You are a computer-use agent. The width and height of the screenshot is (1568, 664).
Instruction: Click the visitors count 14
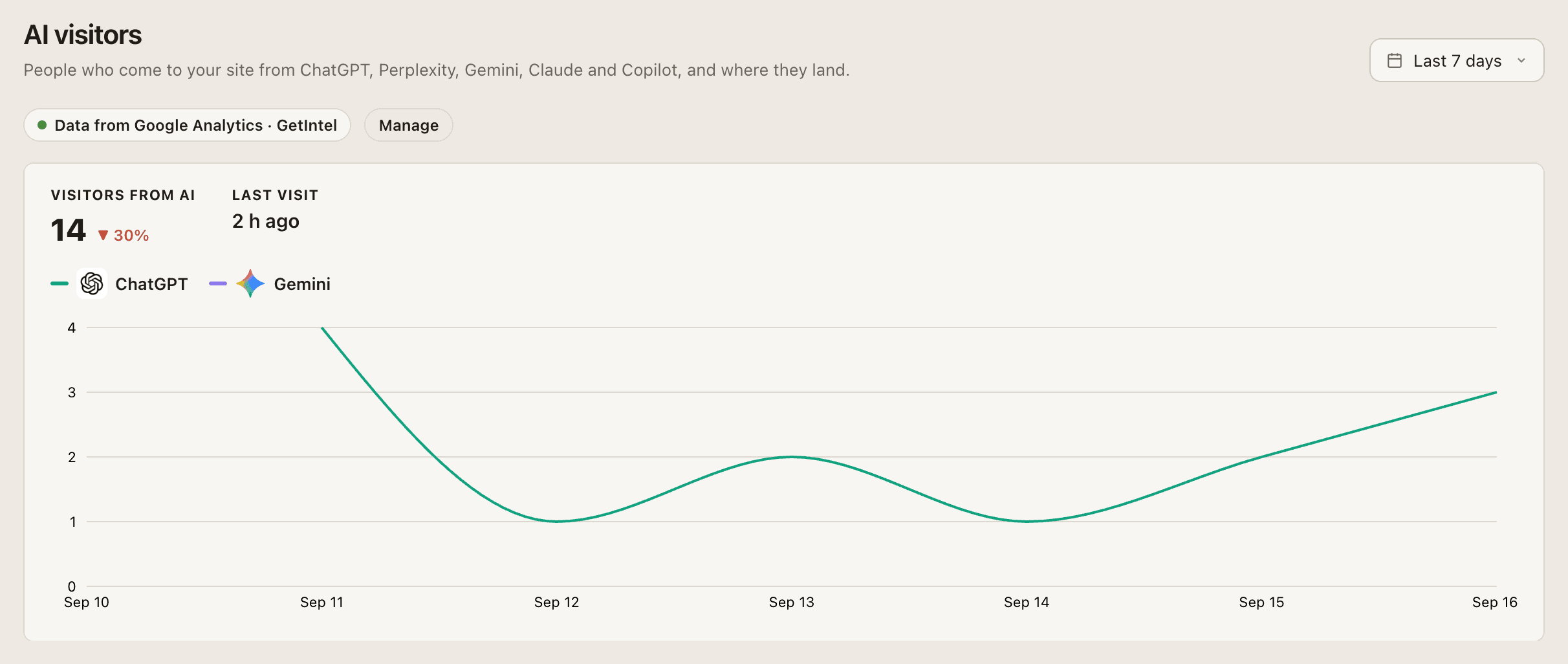[68, 230]
